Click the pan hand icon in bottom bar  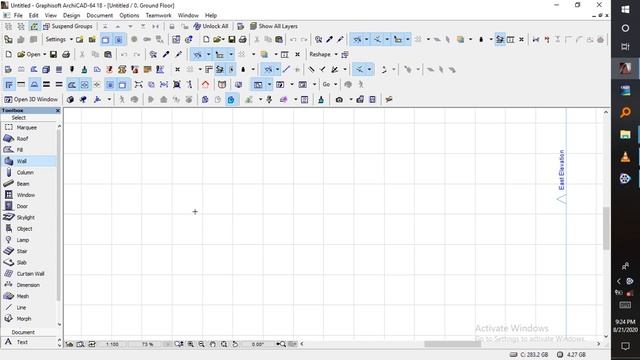(213, 344)
